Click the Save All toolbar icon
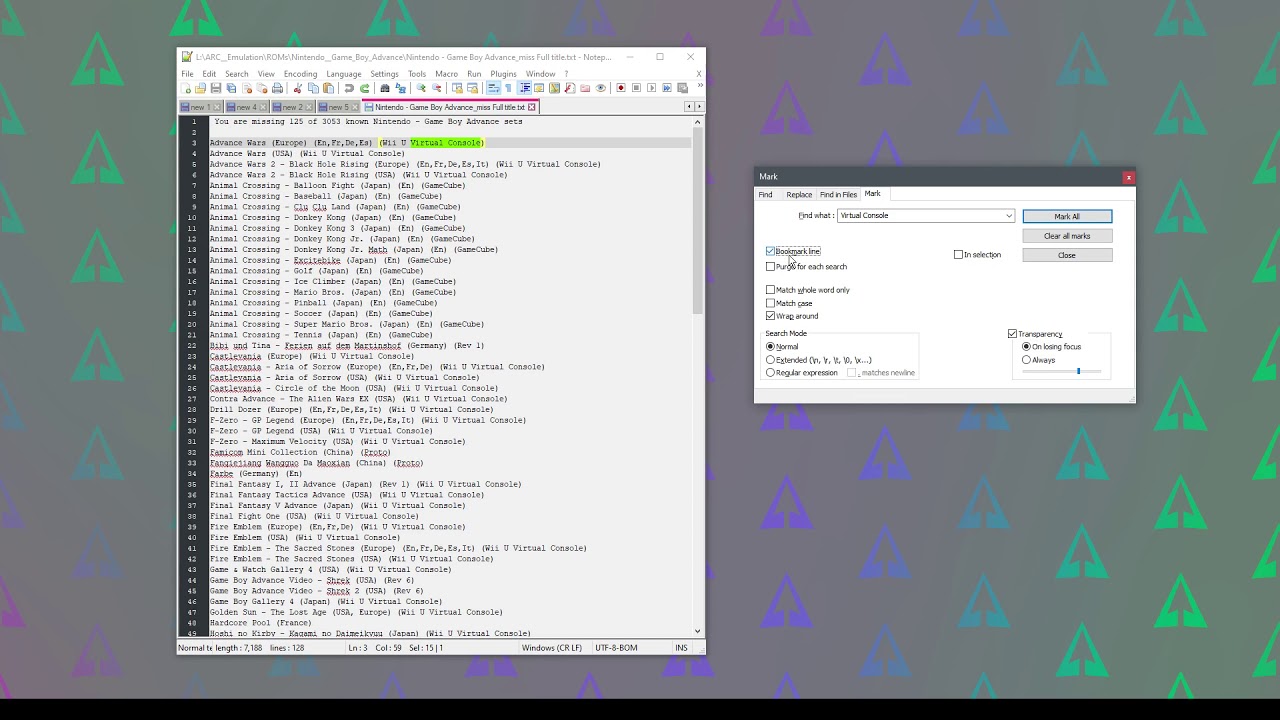The image size is (1280, 720). 231,88
